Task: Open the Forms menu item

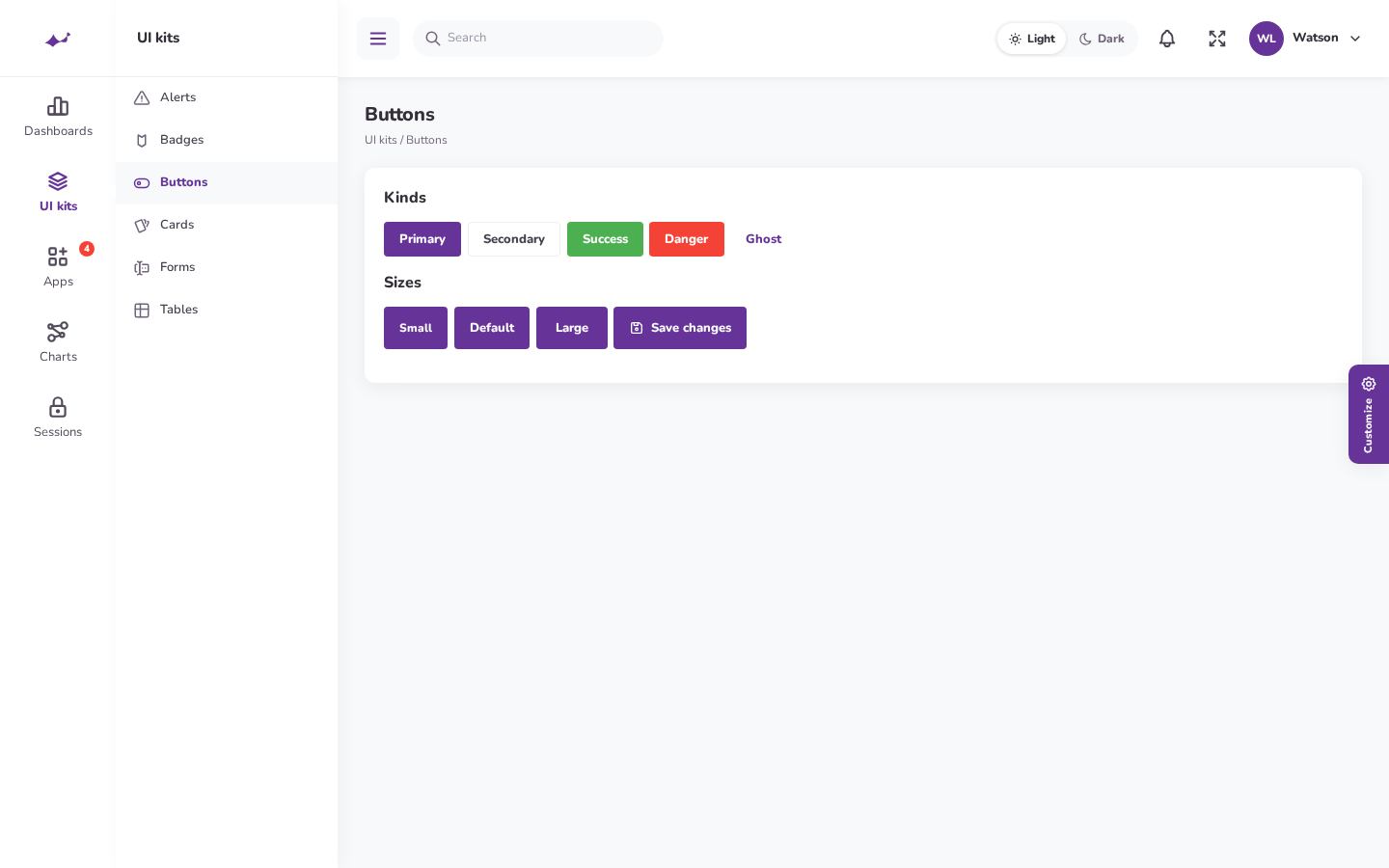Action: tap(227, 267)
